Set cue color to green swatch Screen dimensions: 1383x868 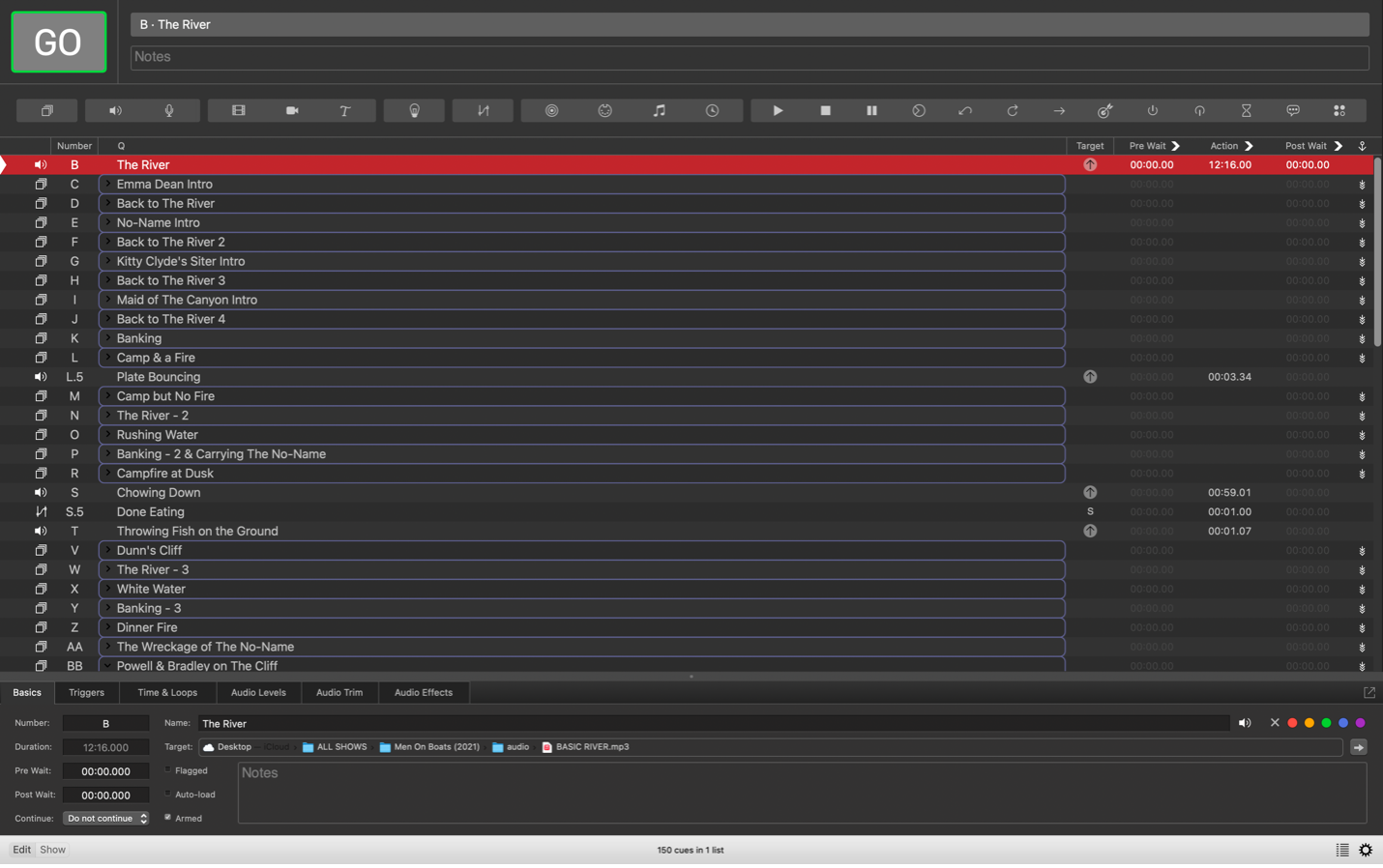pyautogui.click(x=1326, y=723)
